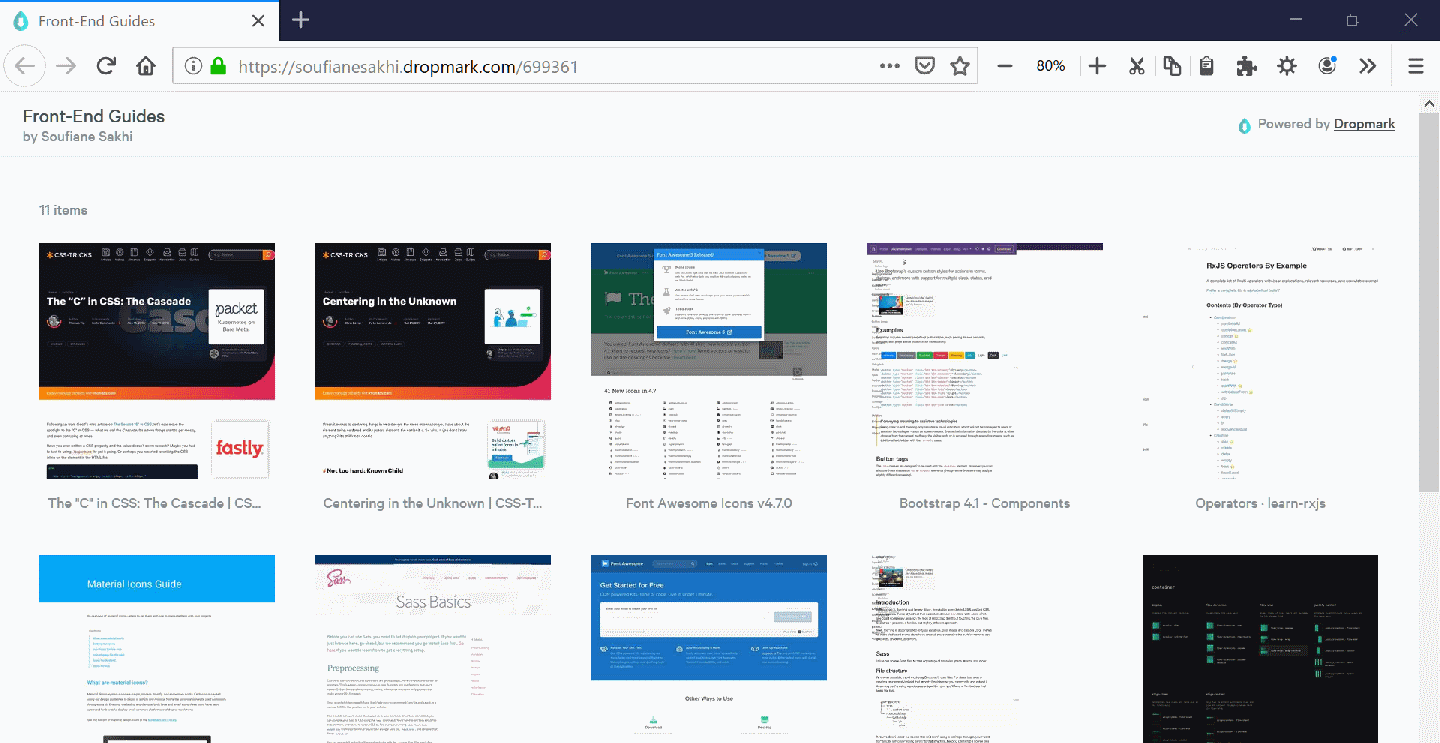This screenshot has height=743, width=1440.
Task: Open the dark-themed page thumbnail
Action: (x=1261, y=649)
